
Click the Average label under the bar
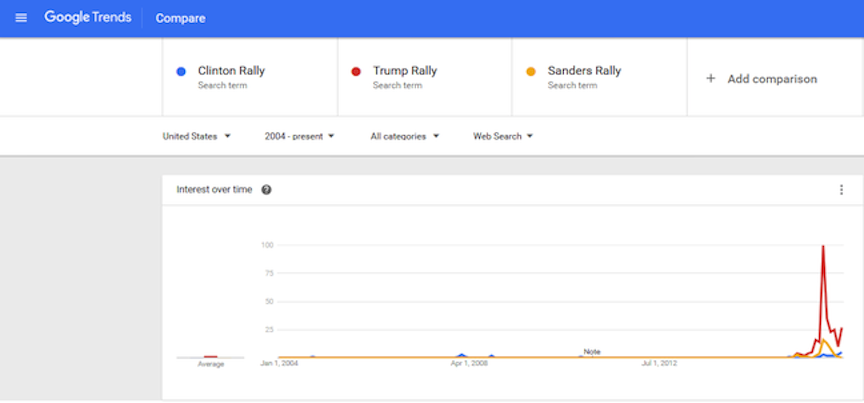211,364
